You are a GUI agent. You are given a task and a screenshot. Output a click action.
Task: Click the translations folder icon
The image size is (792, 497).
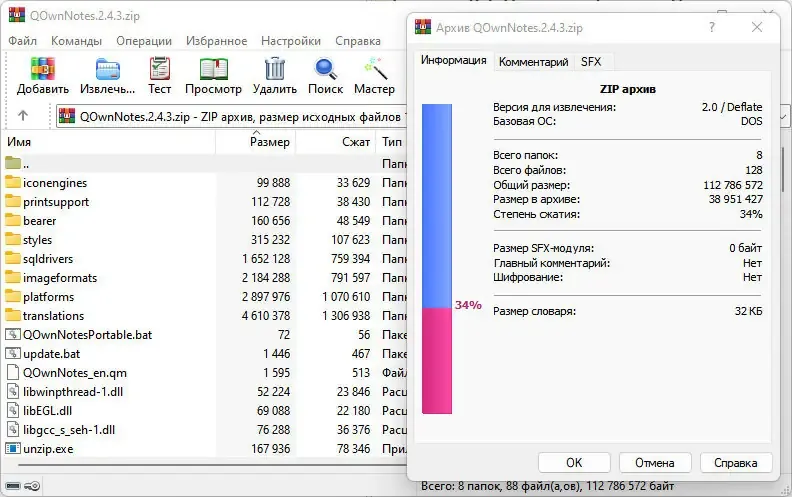(x=13, y=315)
